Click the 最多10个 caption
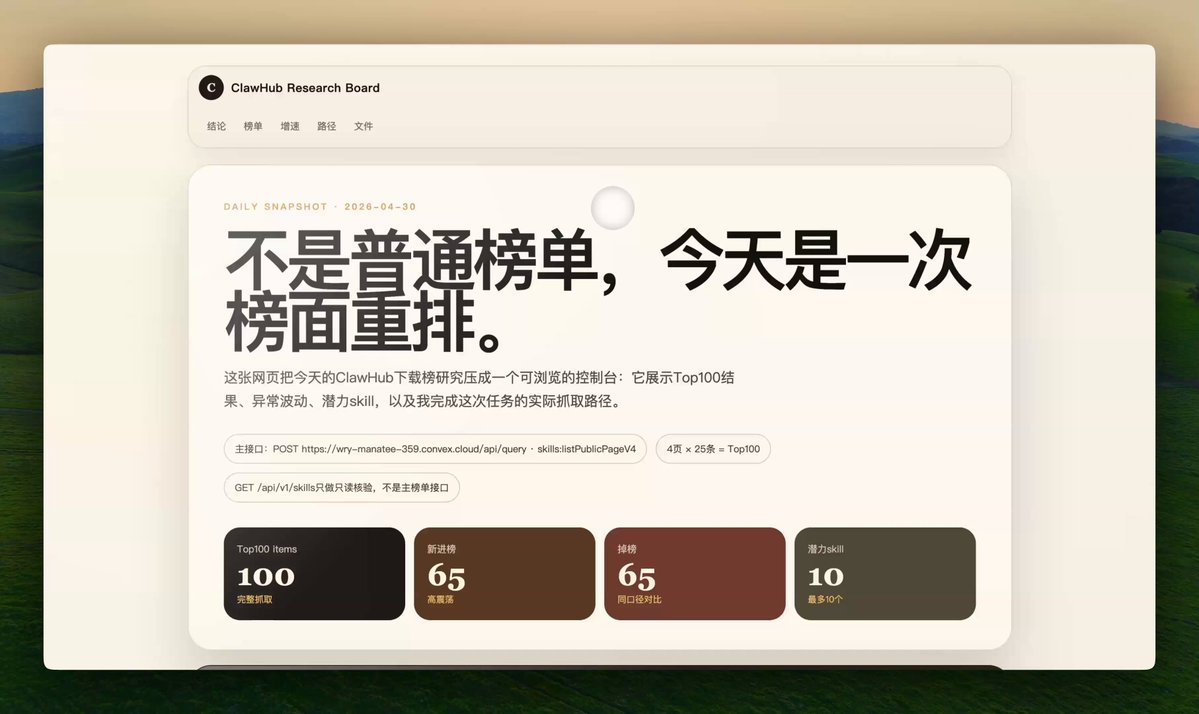This screenshot has height=714, width=1199. tap(825, 599)
